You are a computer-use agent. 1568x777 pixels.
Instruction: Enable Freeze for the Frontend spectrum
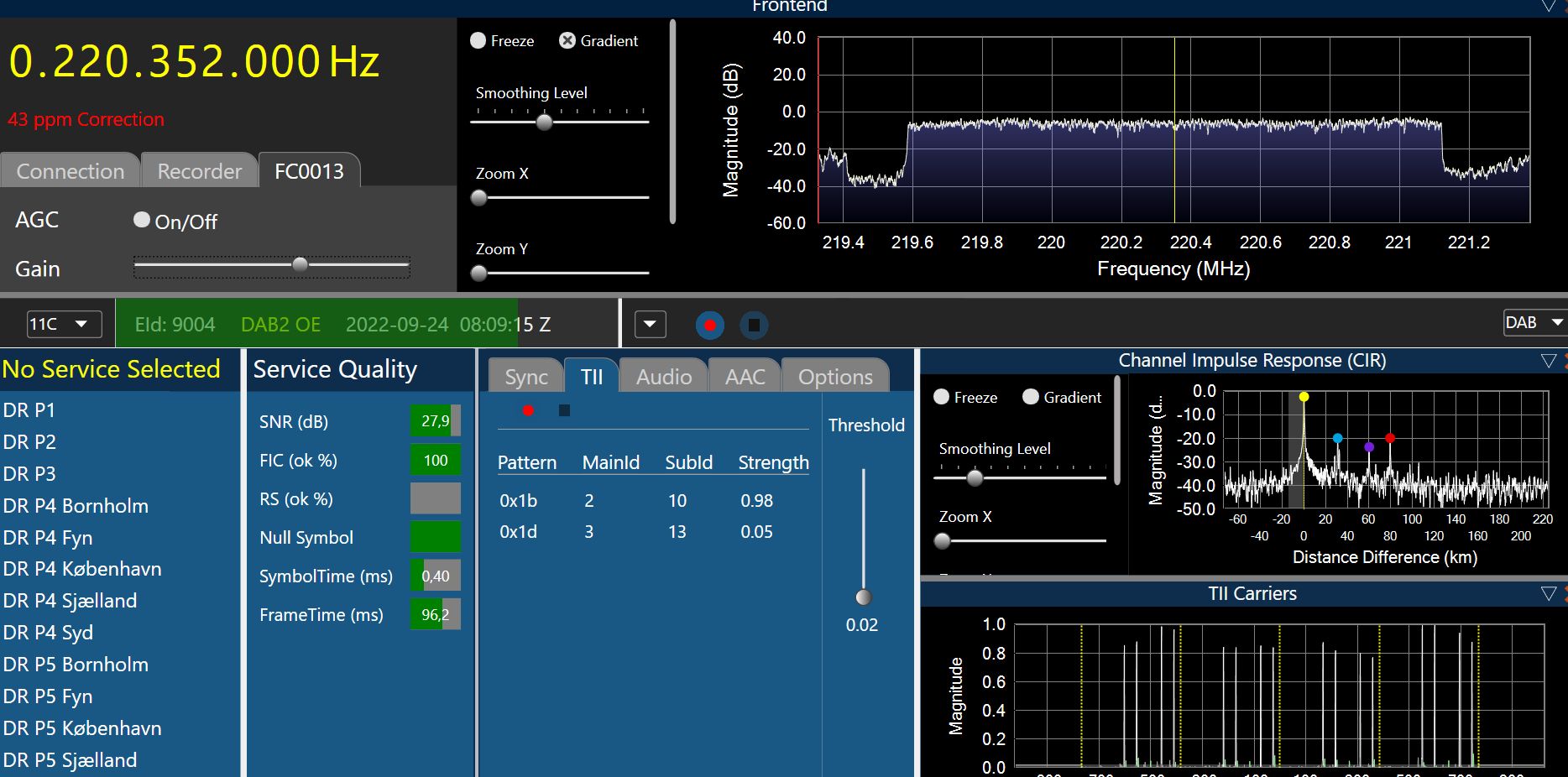(478, 40)
